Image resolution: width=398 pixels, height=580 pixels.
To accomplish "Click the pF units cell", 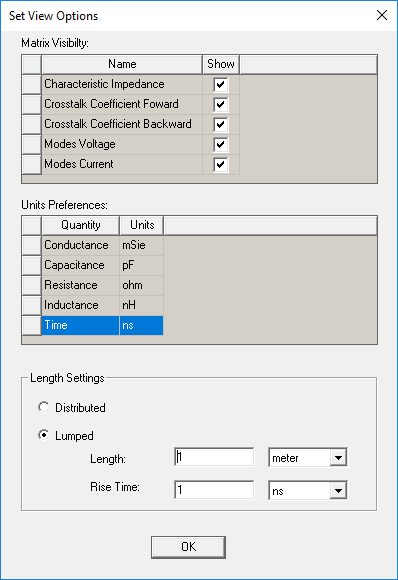I will point(142,265).
